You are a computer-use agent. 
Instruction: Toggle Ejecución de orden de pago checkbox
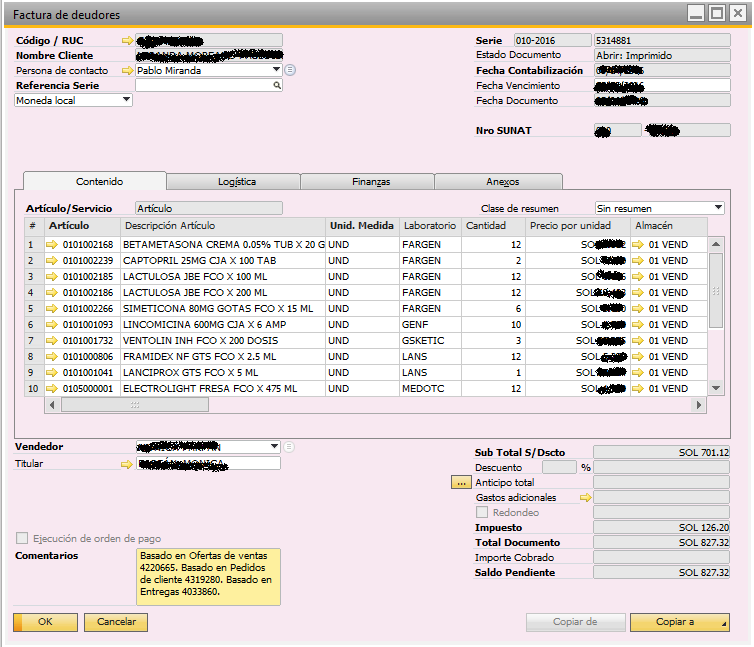(x=22, y=538)
